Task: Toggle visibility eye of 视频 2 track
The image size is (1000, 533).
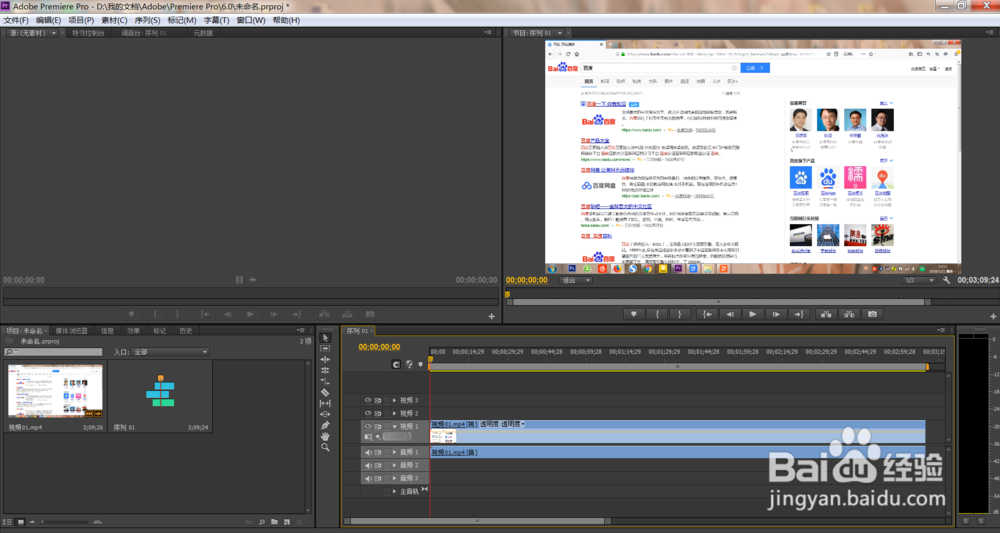Action: (x=368, y=413)
